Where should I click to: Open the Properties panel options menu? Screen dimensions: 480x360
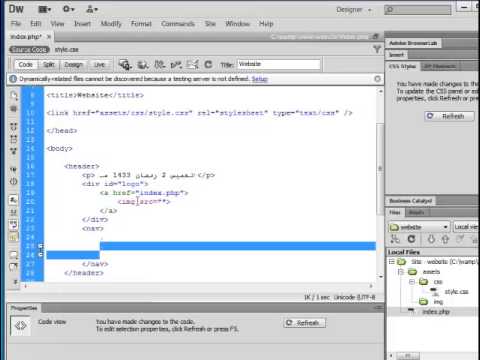[x=379, y=307]
